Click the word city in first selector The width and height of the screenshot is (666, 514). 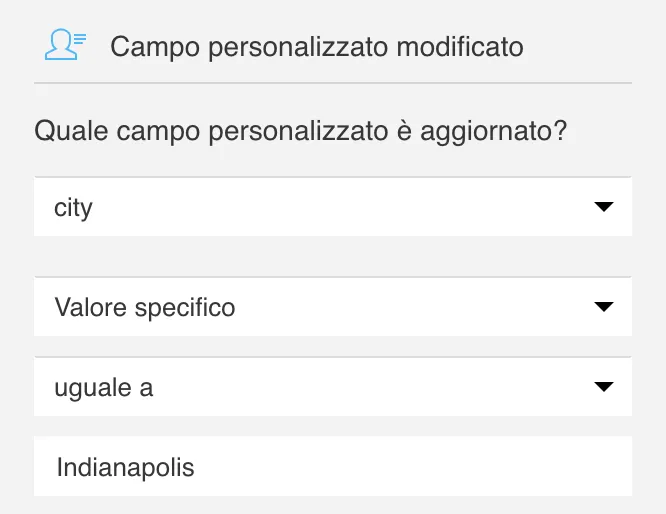(73, 208)
